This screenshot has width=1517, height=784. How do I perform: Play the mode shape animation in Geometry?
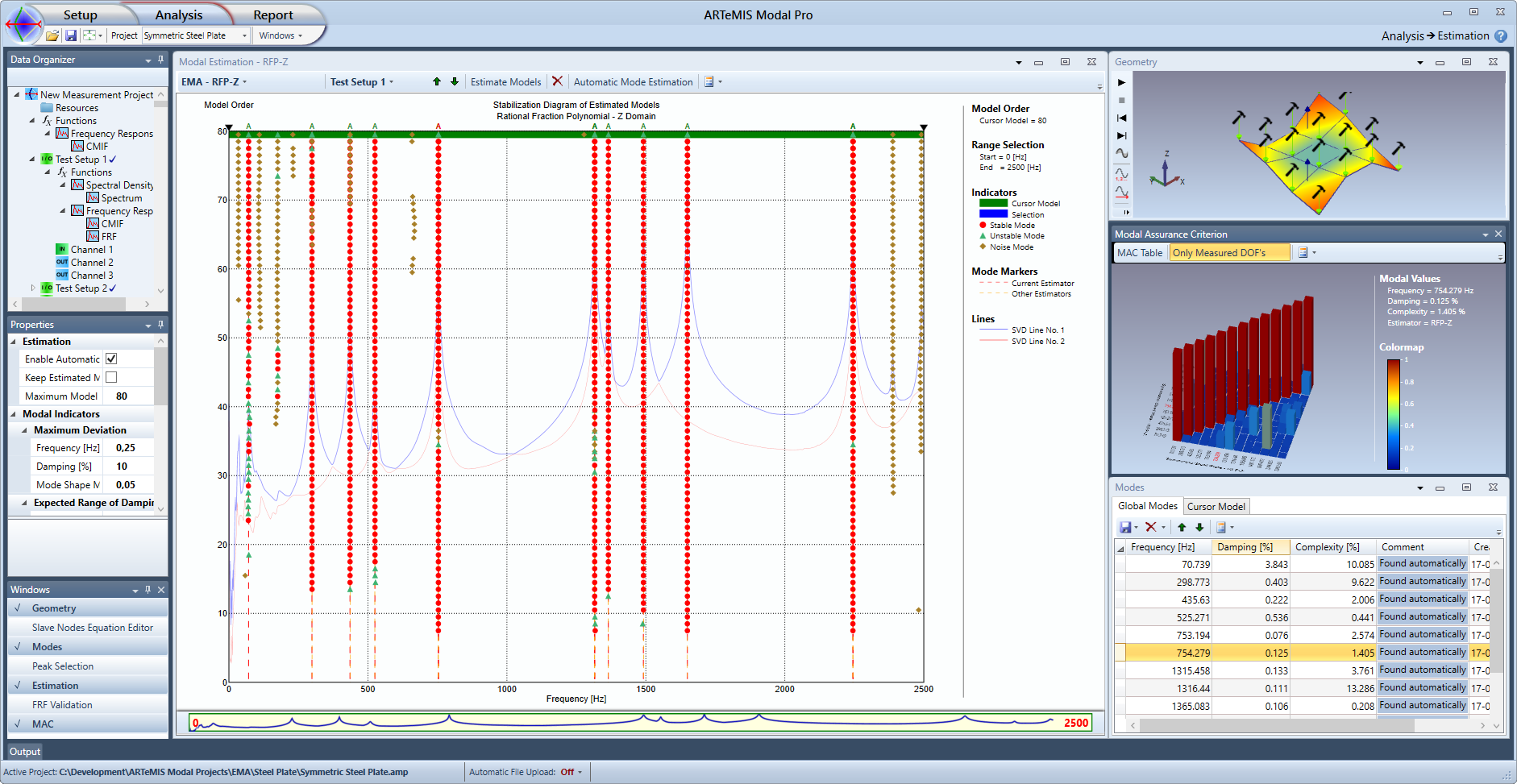1121,82
